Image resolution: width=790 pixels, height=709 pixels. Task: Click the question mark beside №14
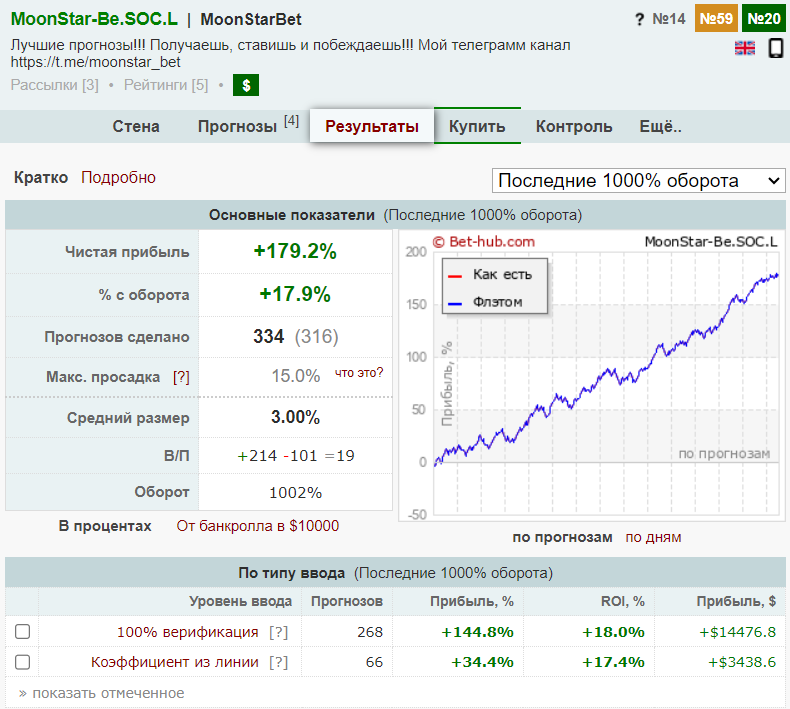point(639,19)
